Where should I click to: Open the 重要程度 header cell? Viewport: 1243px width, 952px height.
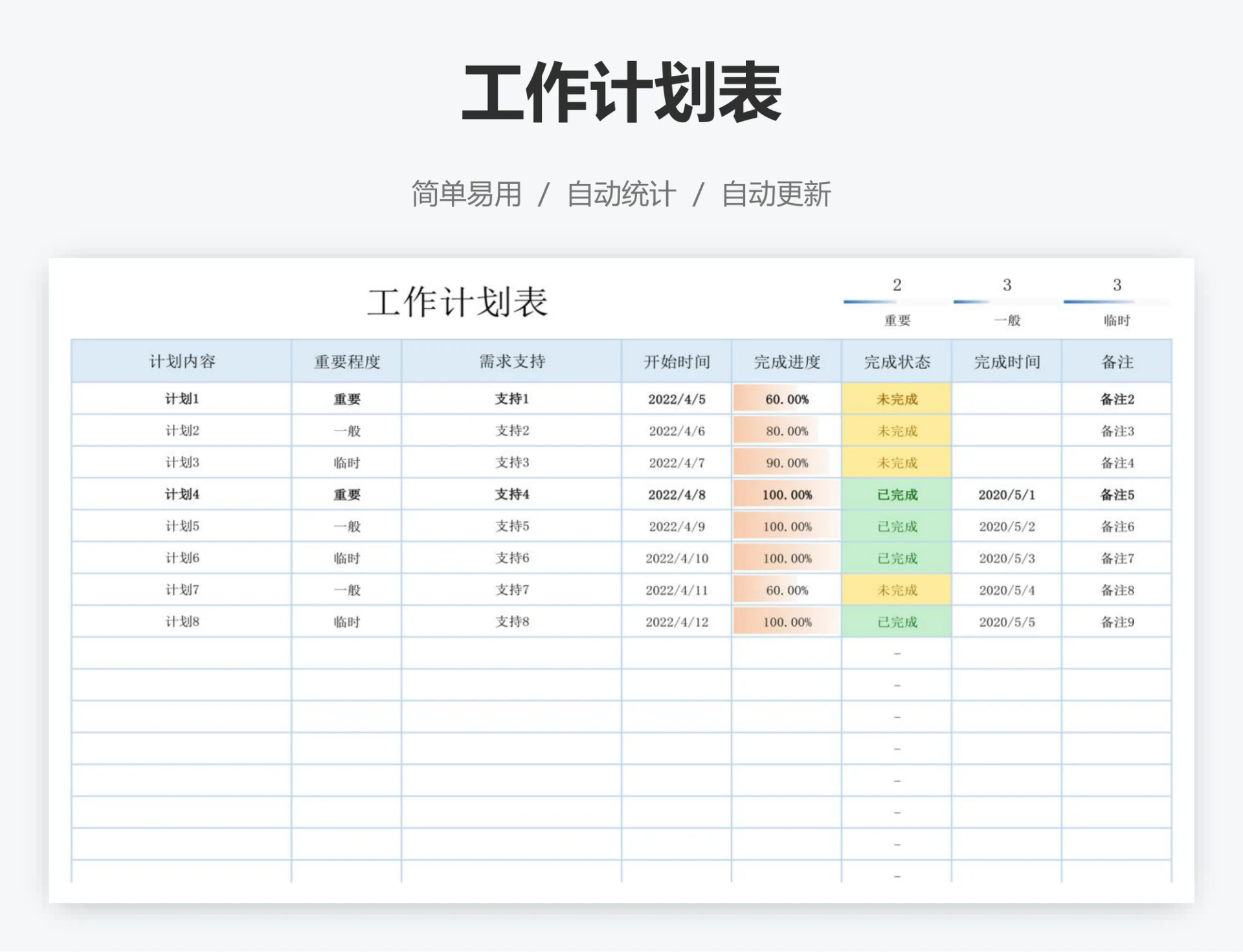click(x=346, y=361)
